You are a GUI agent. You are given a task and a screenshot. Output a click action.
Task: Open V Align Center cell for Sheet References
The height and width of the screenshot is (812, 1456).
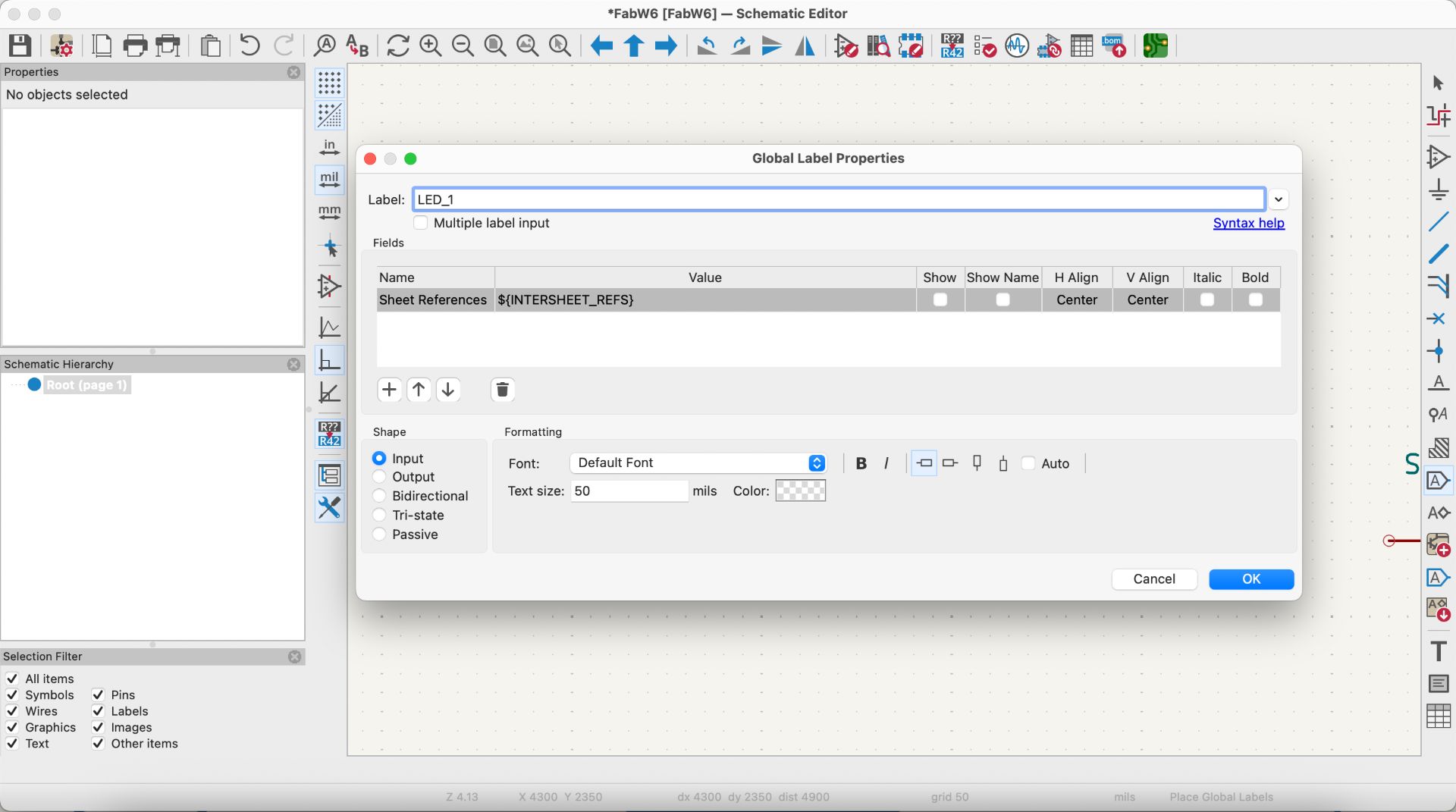click(x=1147, y=300)
